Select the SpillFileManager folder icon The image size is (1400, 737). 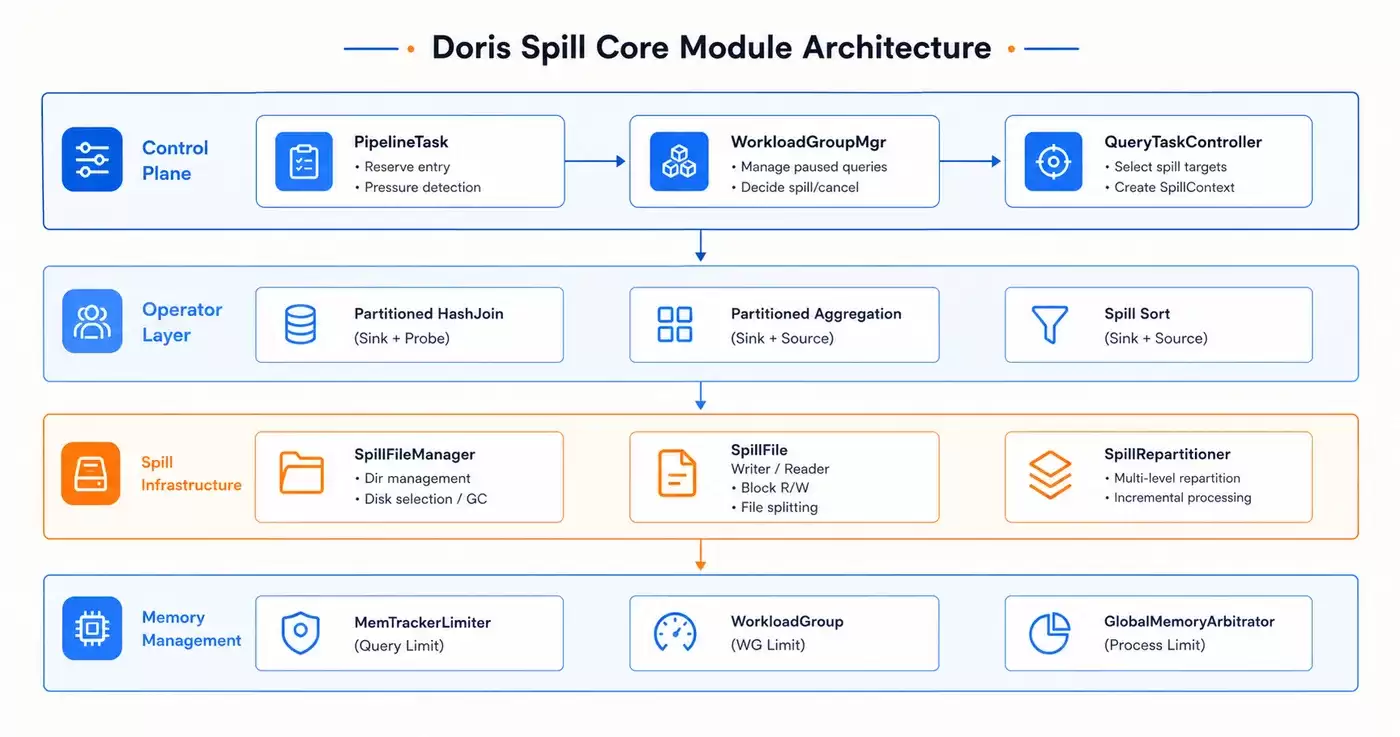301,473
